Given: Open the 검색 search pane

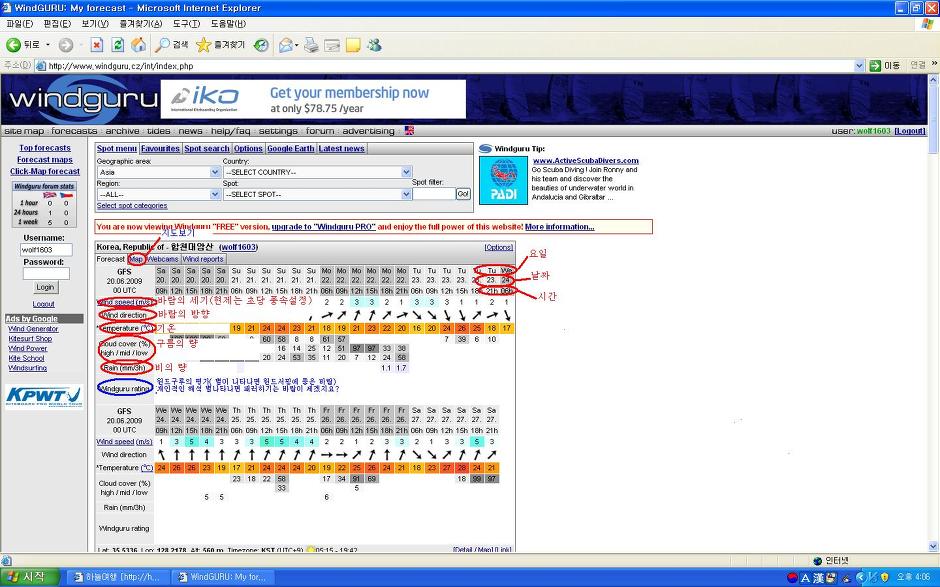Looking at the screenshot, I should 171,45.
